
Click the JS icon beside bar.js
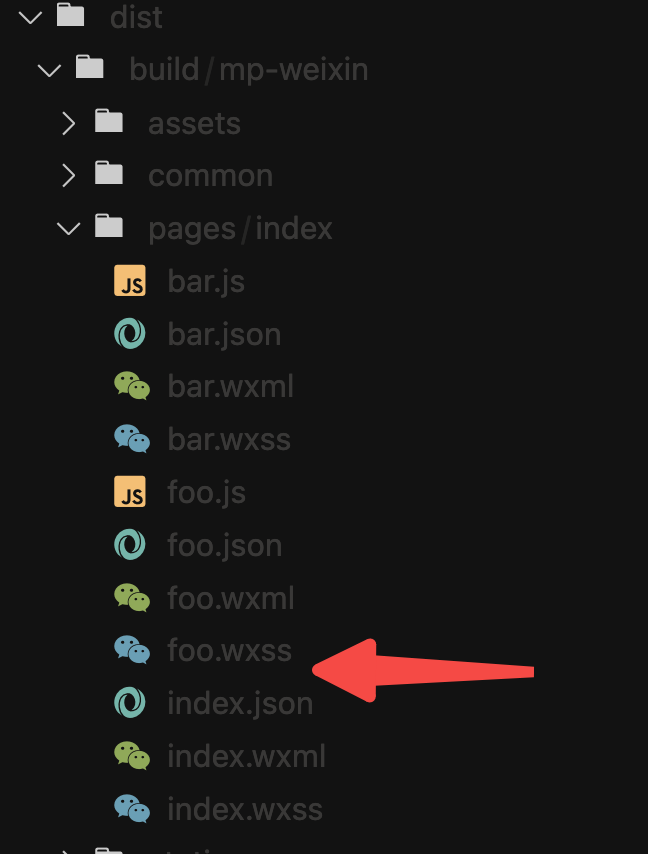[130, 280]
